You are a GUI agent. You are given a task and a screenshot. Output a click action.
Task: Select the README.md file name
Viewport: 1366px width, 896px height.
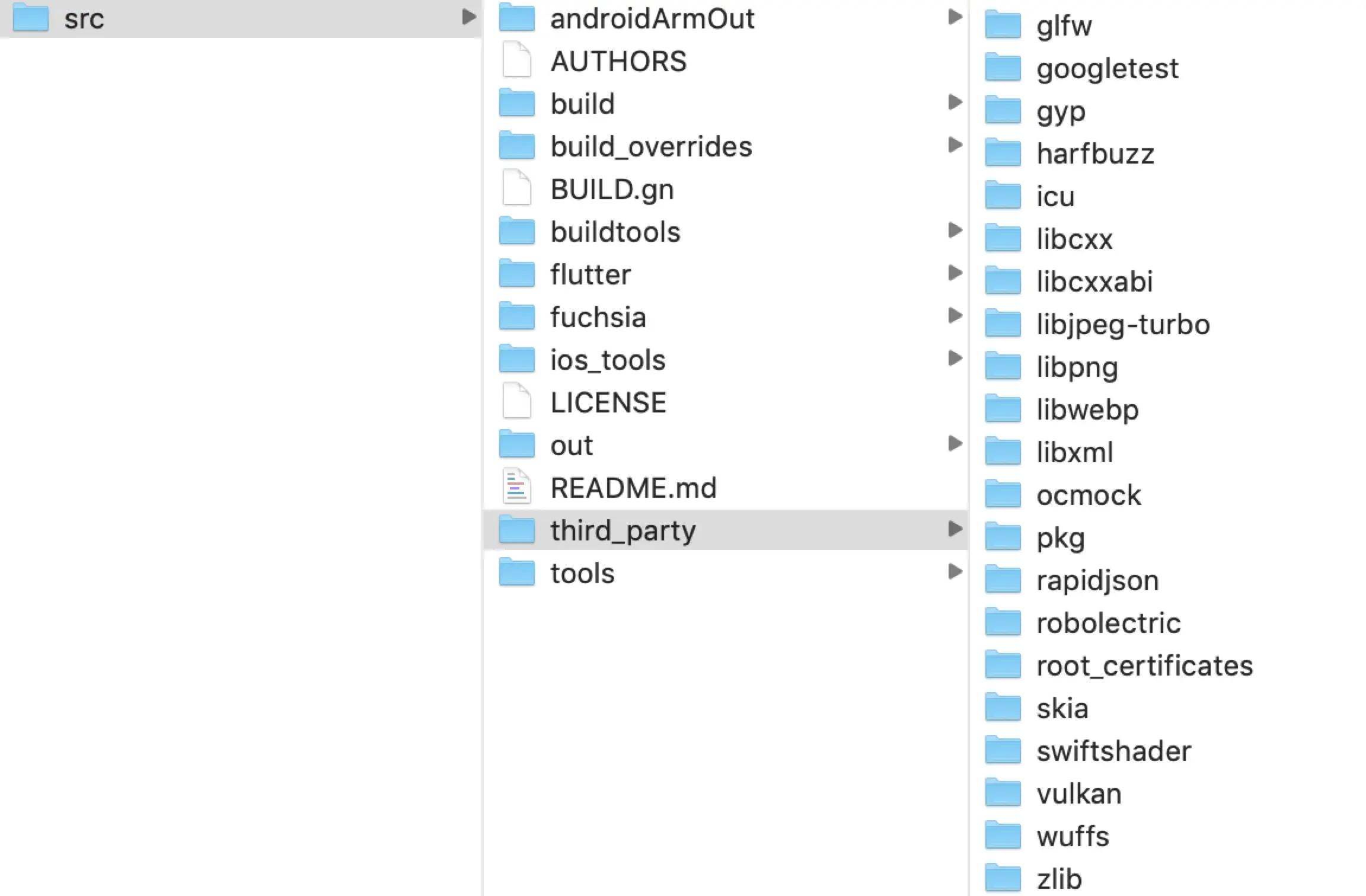(633, 488)
